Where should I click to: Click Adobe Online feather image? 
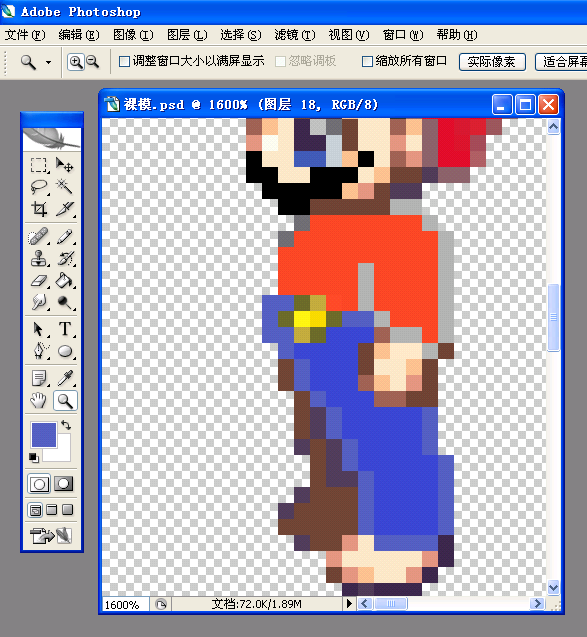tap(52, 139)
